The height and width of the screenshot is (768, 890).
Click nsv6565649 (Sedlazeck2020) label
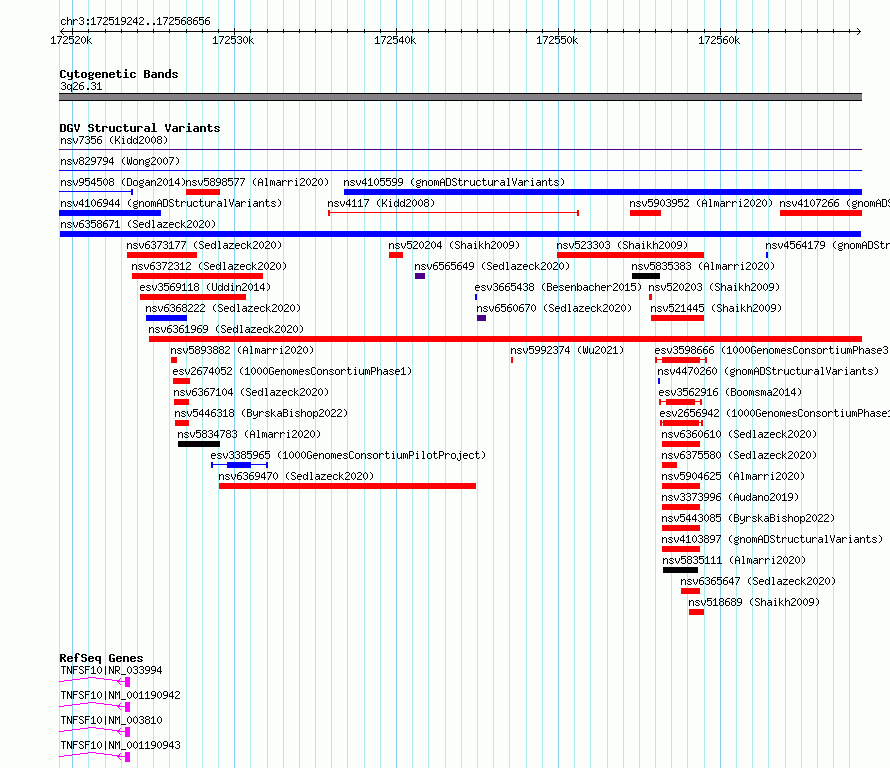(492, 266)
